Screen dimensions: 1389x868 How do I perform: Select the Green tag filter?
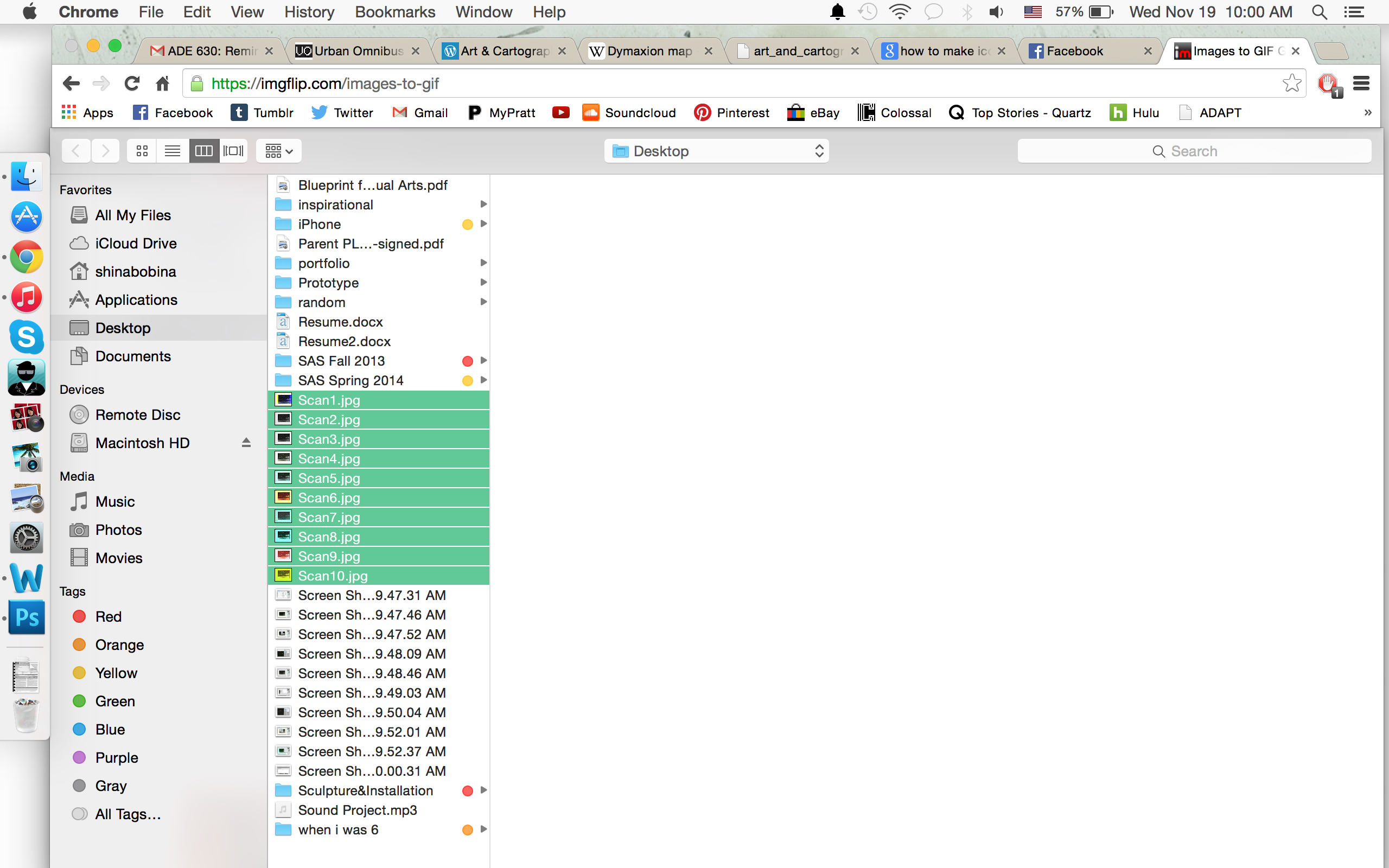(113, 701)
